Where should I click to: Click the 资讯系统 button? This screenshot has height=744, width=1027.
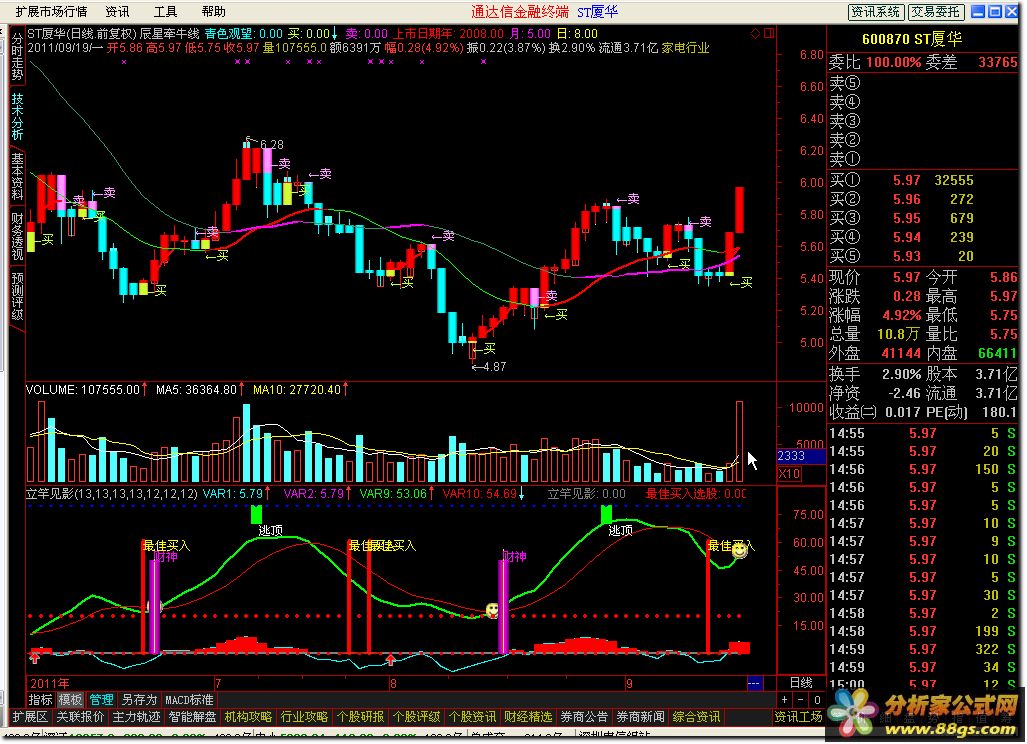[876, 12]
